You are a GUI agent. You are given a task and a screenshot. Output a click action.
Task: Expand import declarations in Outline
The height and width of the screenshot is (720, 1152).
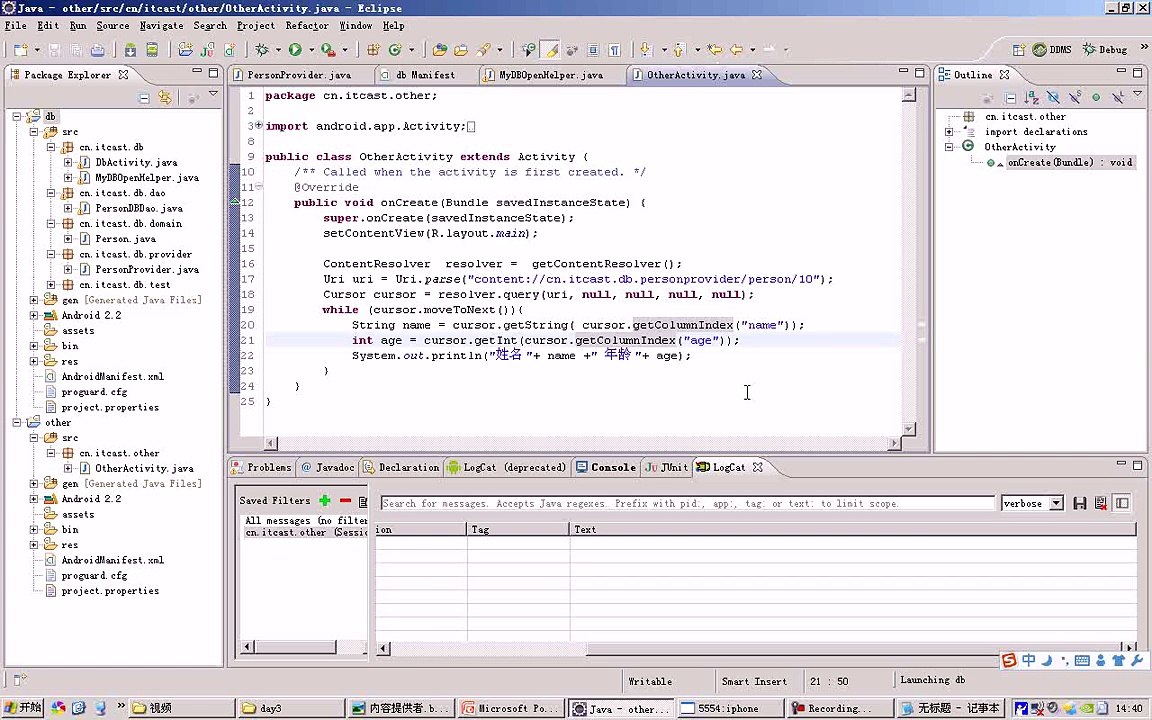click(949, 132)
